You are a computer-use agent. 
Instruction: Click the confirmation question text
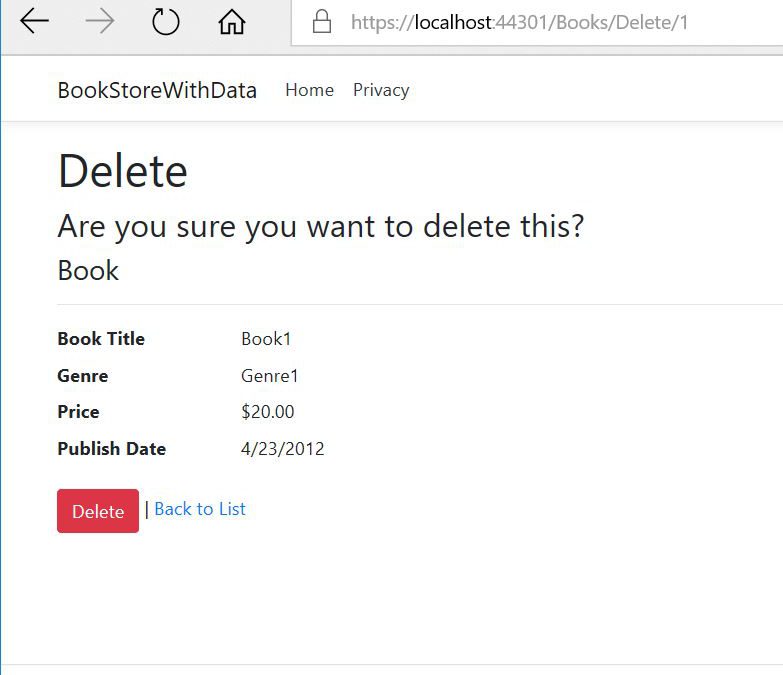click(320, 226)
